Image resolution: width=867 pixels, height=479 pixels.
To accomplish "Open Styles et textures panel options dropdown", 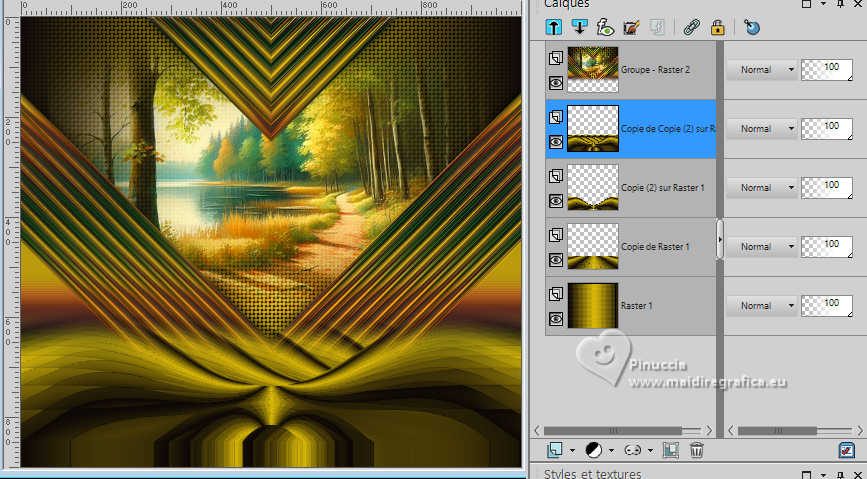I will (x=823, y=475).
